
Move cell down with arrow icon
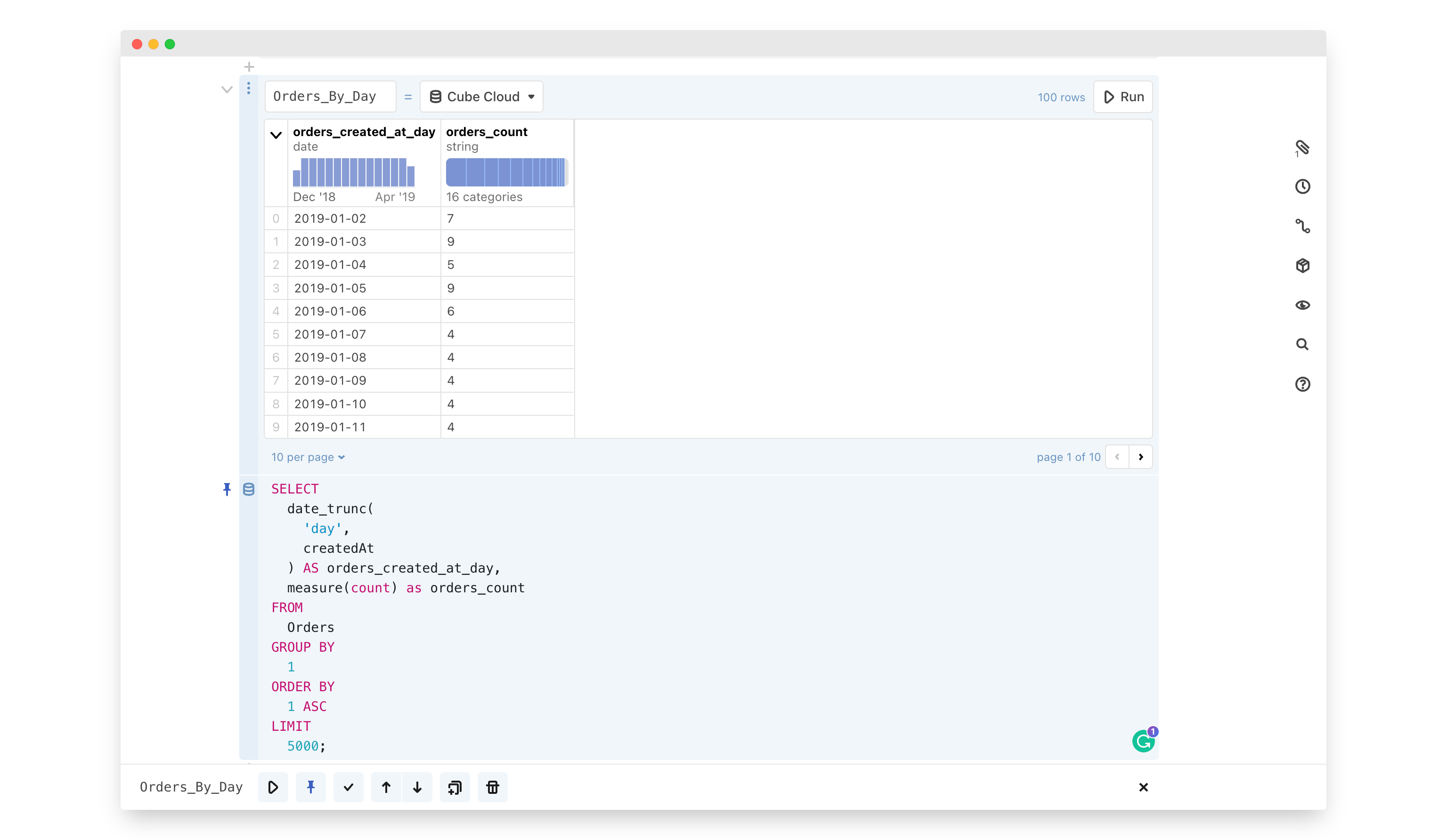coord(417,787)
